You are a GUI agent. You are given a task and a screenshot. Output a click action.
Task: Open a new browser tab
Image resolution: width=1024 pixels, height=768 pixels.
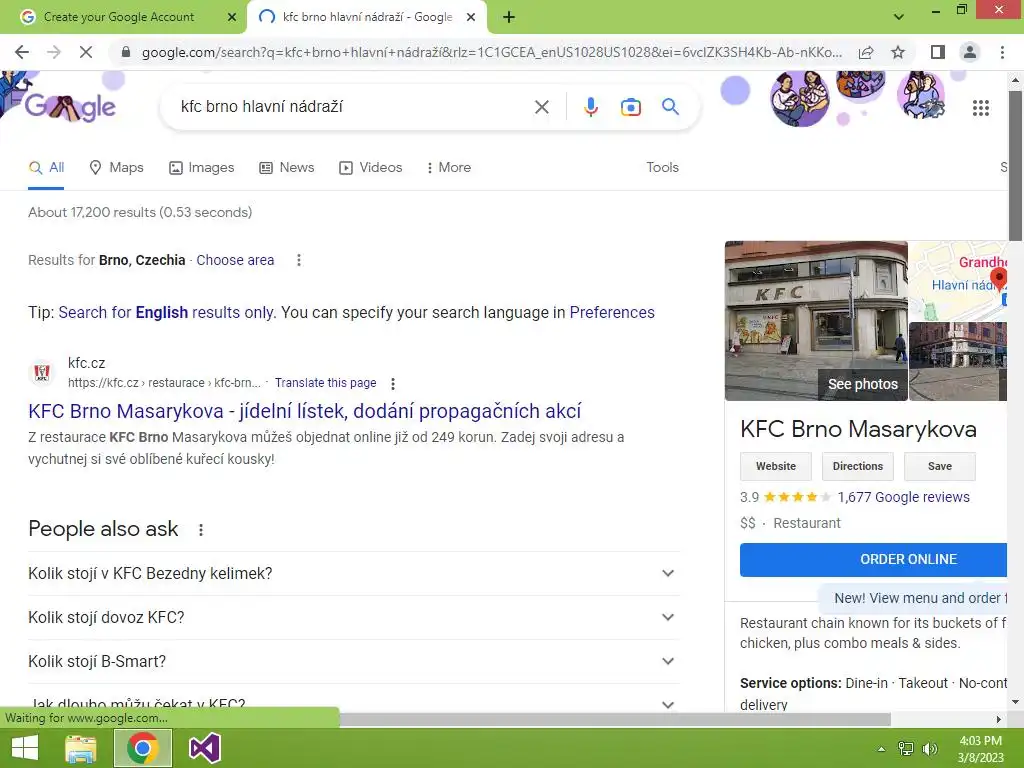click(509, 17)
